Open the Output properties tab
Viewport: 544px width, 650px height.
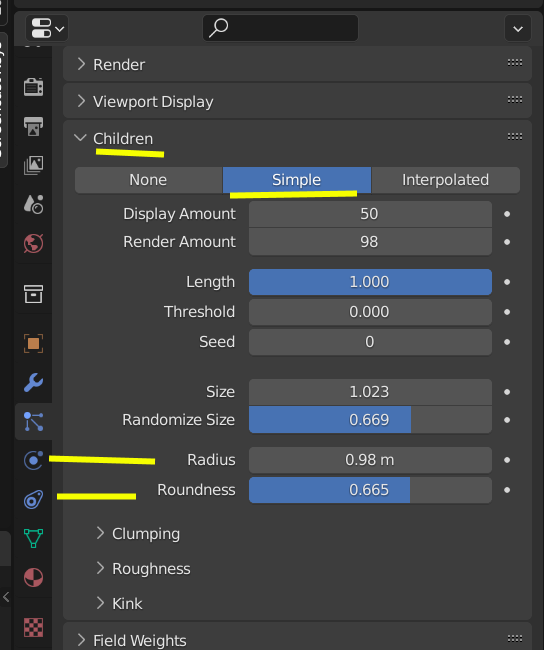[x=33, y=126]
